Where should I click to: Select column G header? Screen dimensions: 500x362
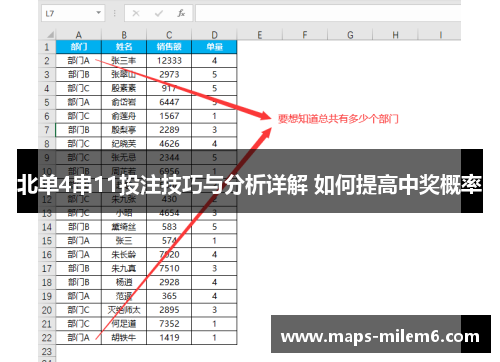[350, 35]
